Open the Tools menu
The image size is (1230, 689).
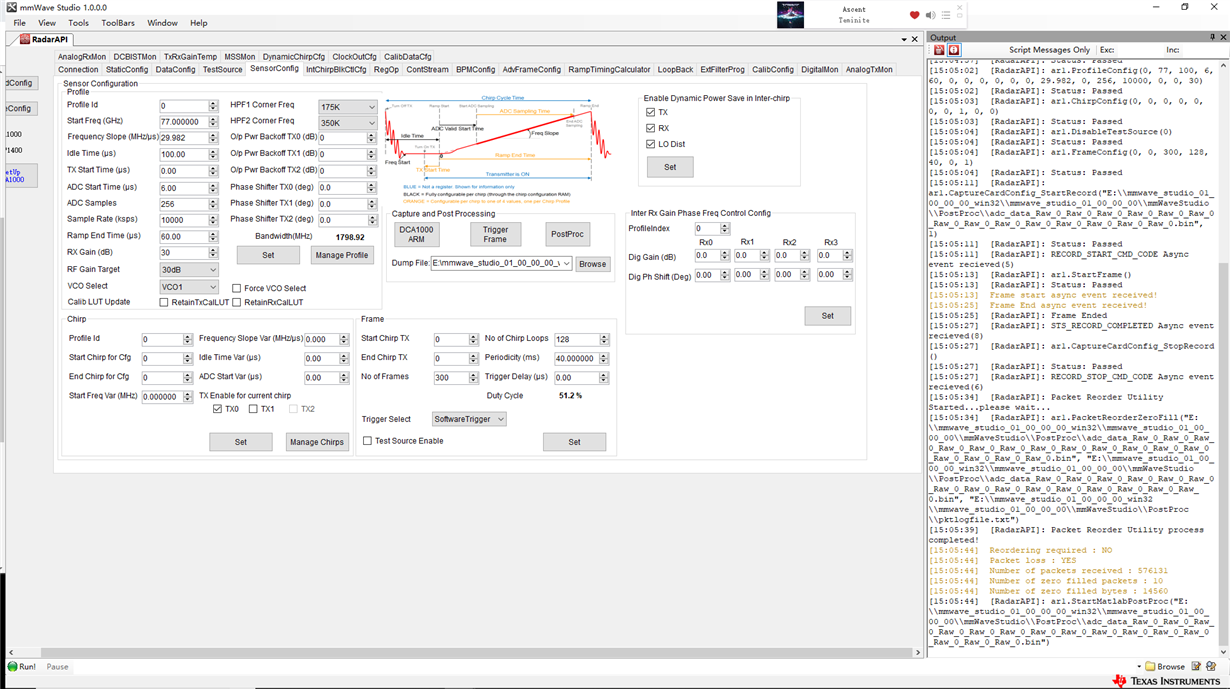coord(79,23)
